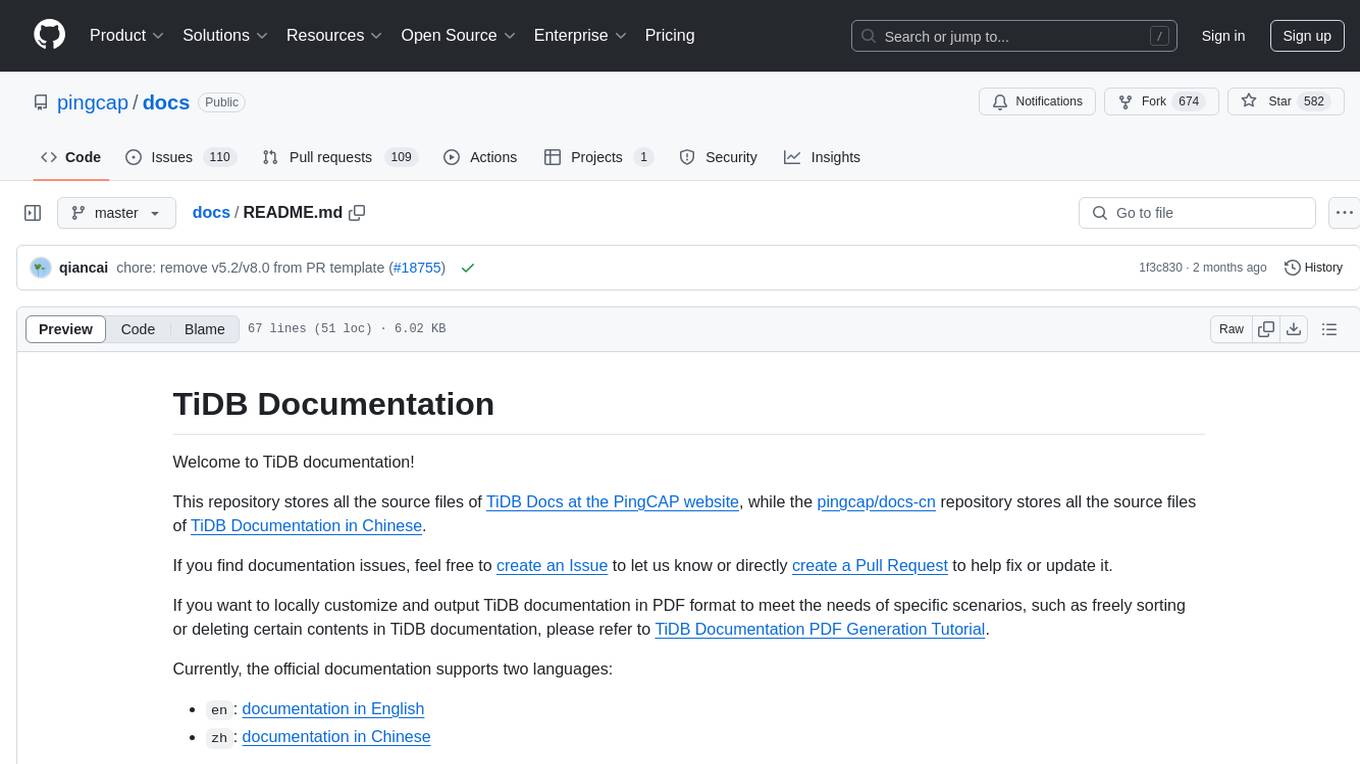Click the 67 lines file info text
This screenshot has height=764, width=1360.
pyautogui.click(x=346, y=329)
